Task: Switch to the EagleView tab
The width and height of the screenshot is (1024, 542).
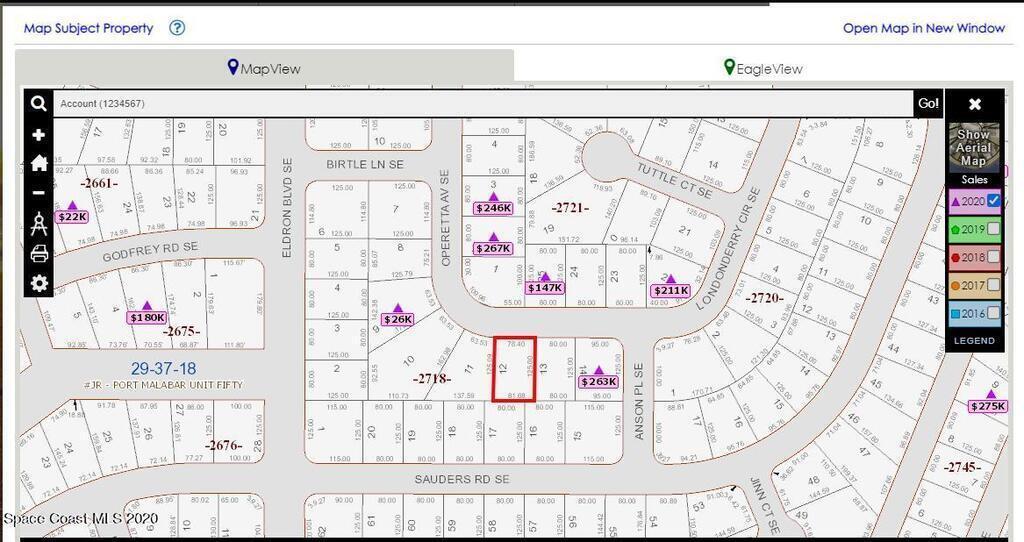Action: (x=763, y=68)
